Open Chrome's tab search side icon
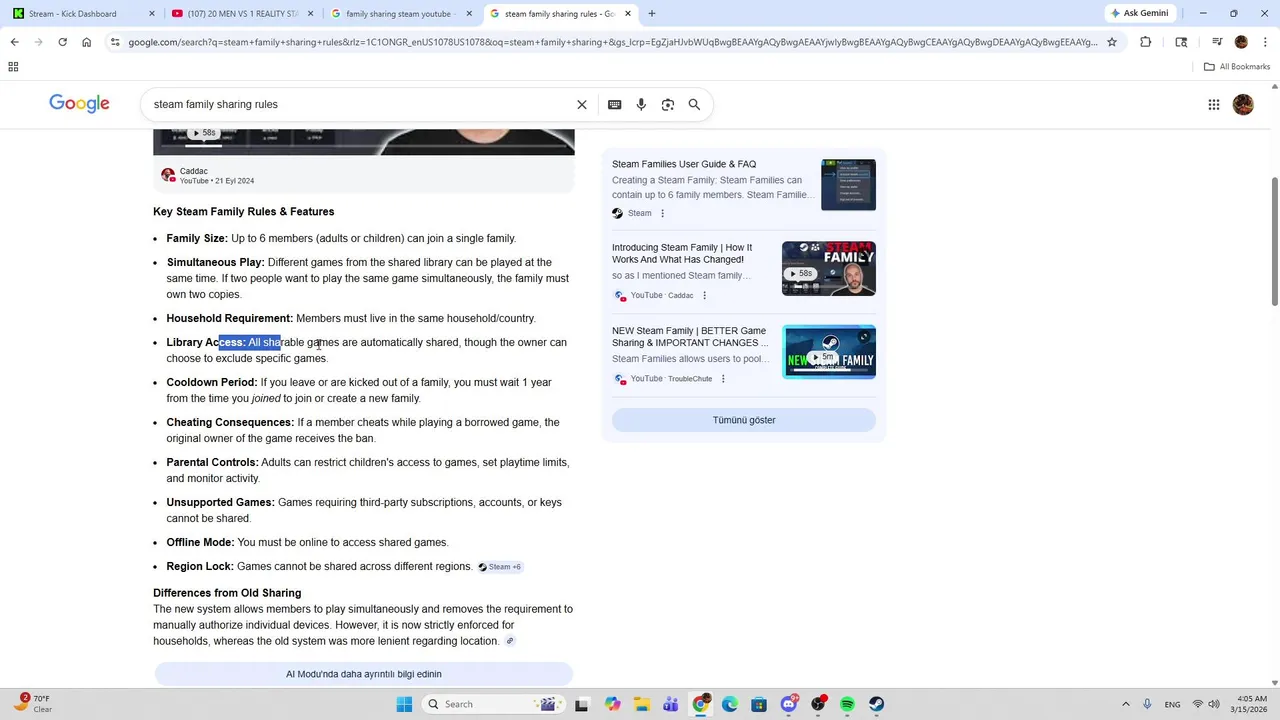The width and height of the screenshot is (1280, 720). [1181, 42]
